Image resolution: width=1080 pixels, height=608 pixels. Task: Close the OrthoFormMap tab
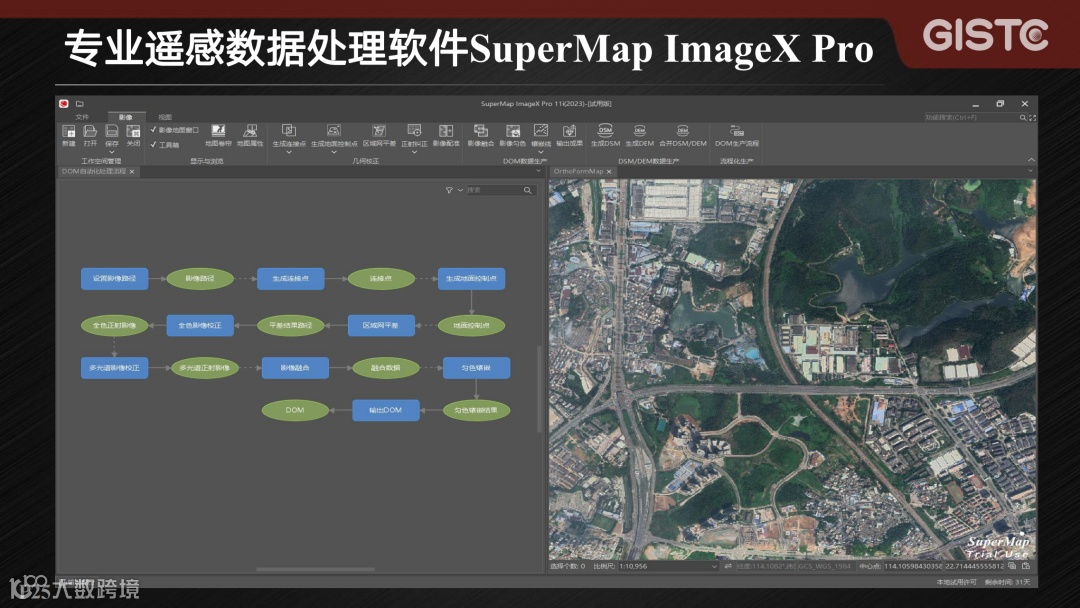coord(609,171)
